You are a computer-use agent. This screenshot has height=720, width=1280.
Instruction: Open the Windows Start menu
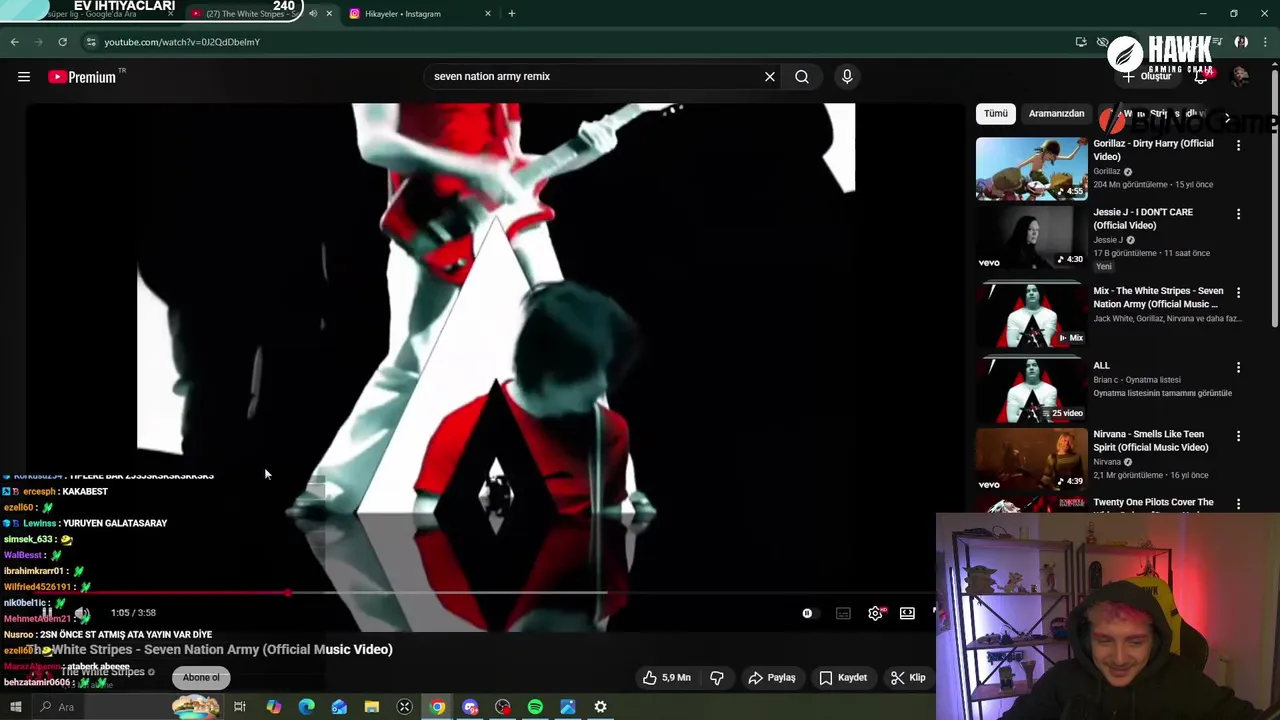pyautogui.click(x=15, y=707)
